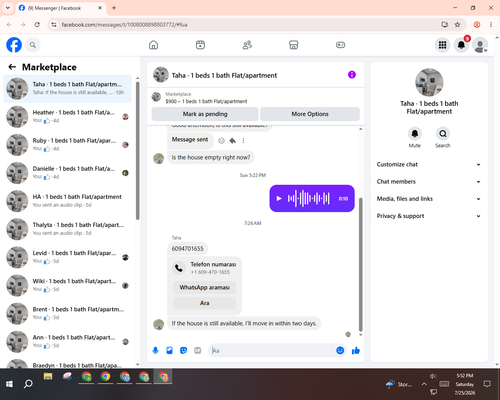The height and width of the screenshot is (400, 500).
Task: Click the listing thumbnail in right panel
Action: [429, 82]
